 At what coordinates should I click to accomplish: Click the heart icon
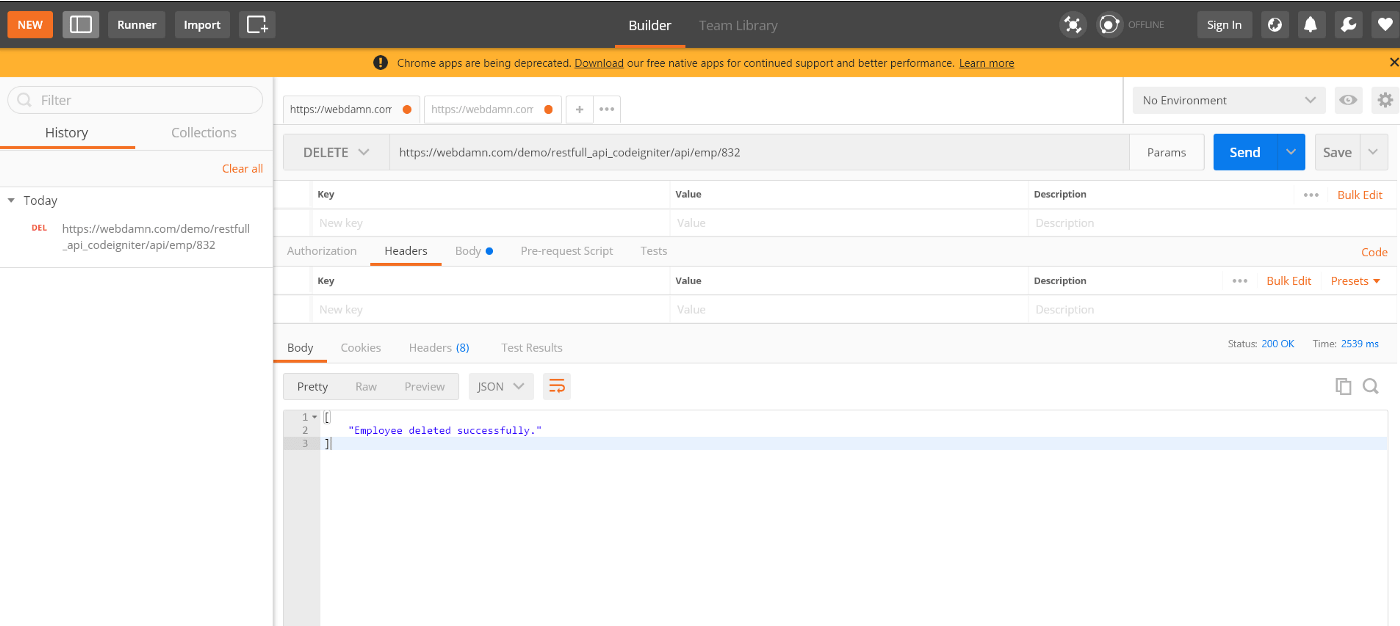coord(1384,25)
